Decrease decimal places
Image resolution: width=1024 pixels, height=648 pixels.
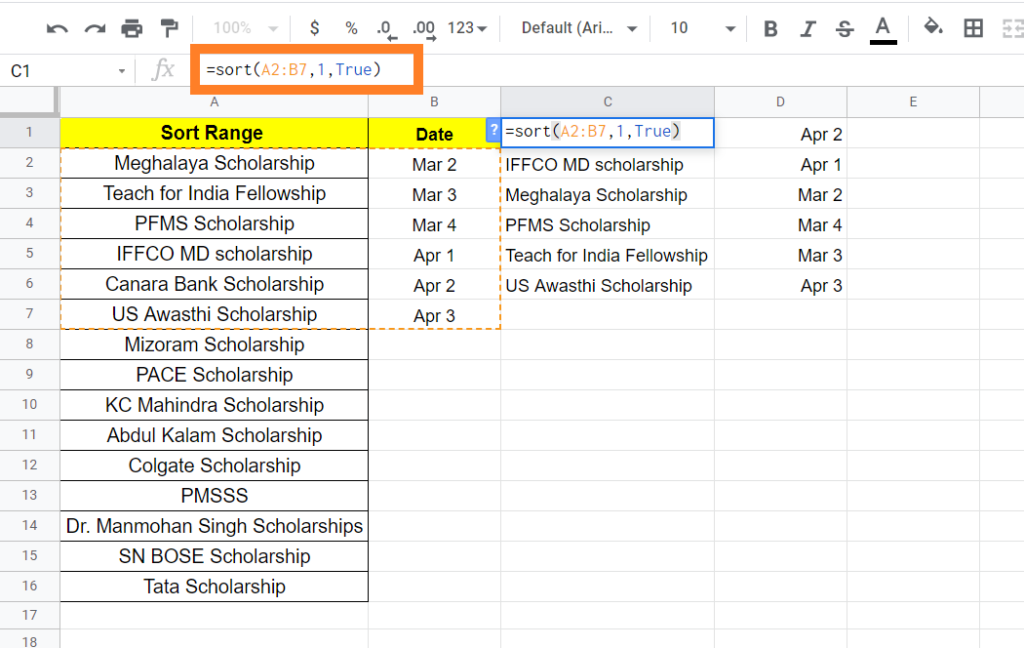tap(388, 28)
